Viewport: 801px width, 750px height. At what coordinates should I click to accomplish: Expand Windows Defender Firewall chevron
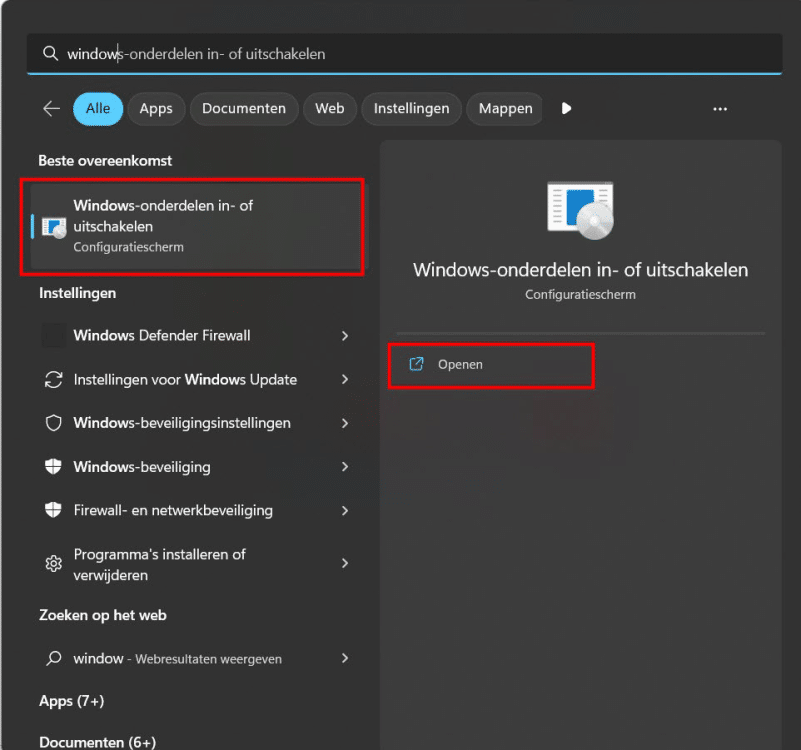point(345,336)
